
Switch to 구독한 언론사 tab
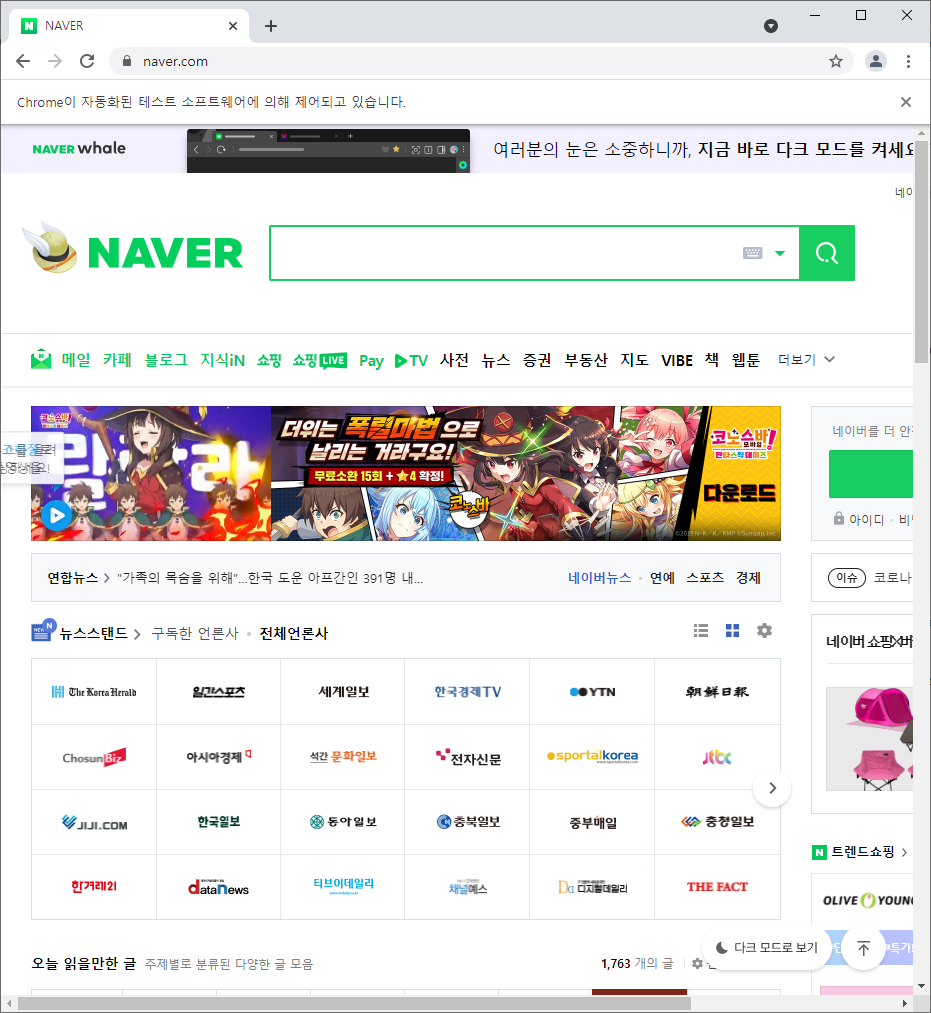[194, 633]
